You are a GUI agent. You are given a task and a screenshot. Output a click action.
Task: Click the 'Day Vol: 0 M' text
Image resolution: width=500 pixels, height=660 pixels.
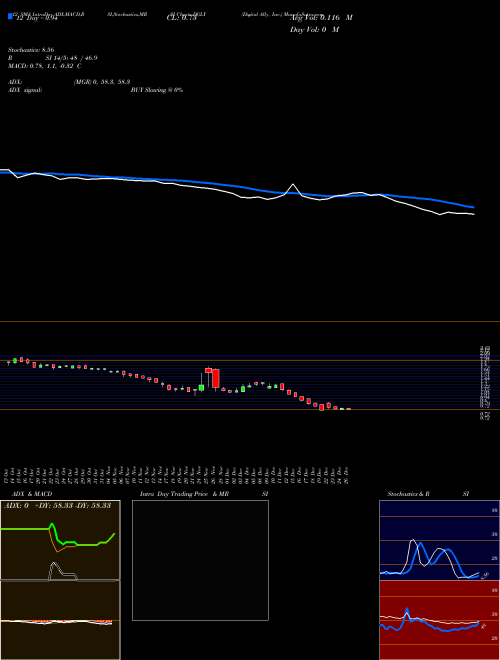tap(314, 30)
